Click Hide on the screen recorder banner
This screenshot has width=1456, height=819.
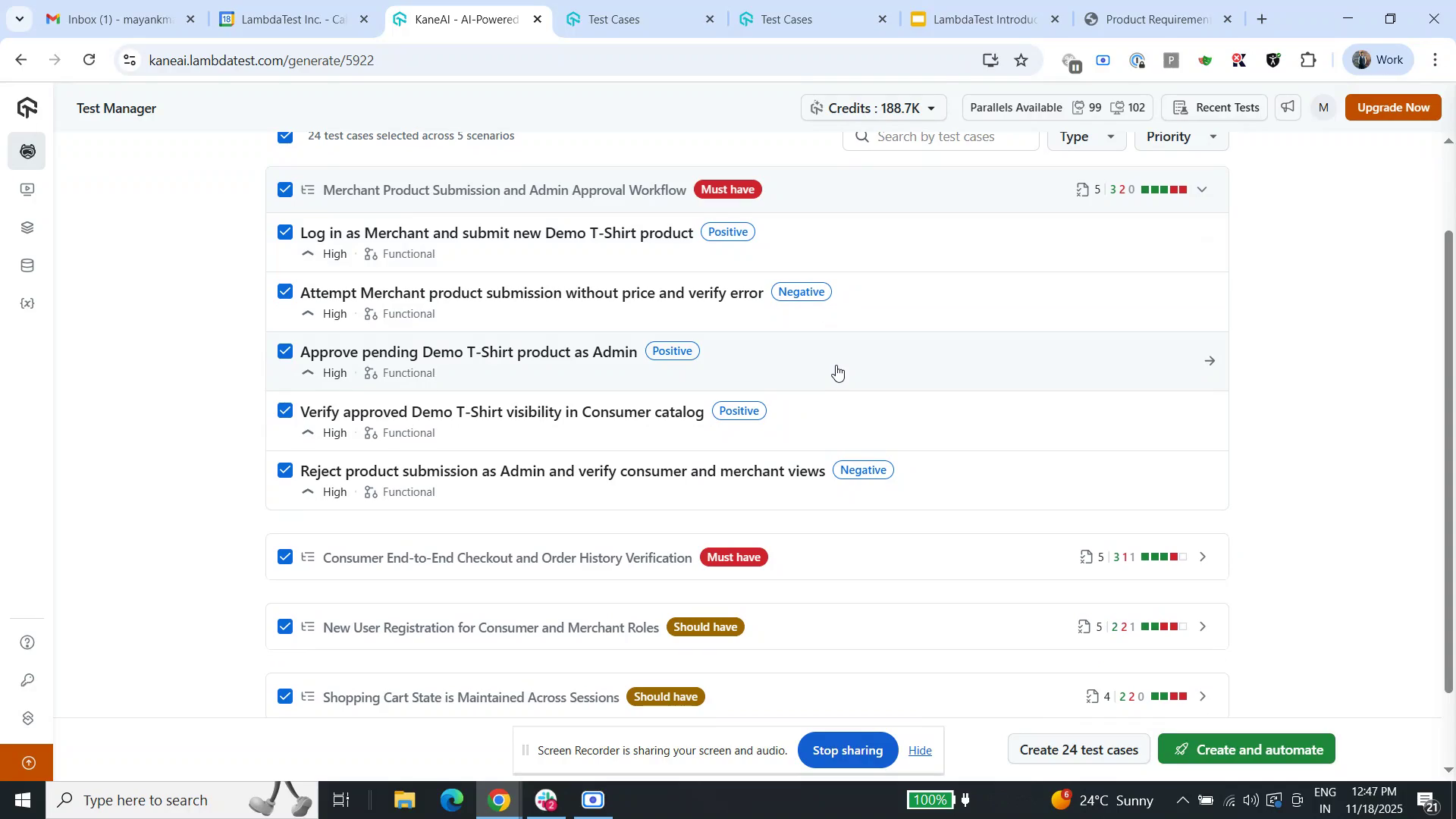(919, 750)
